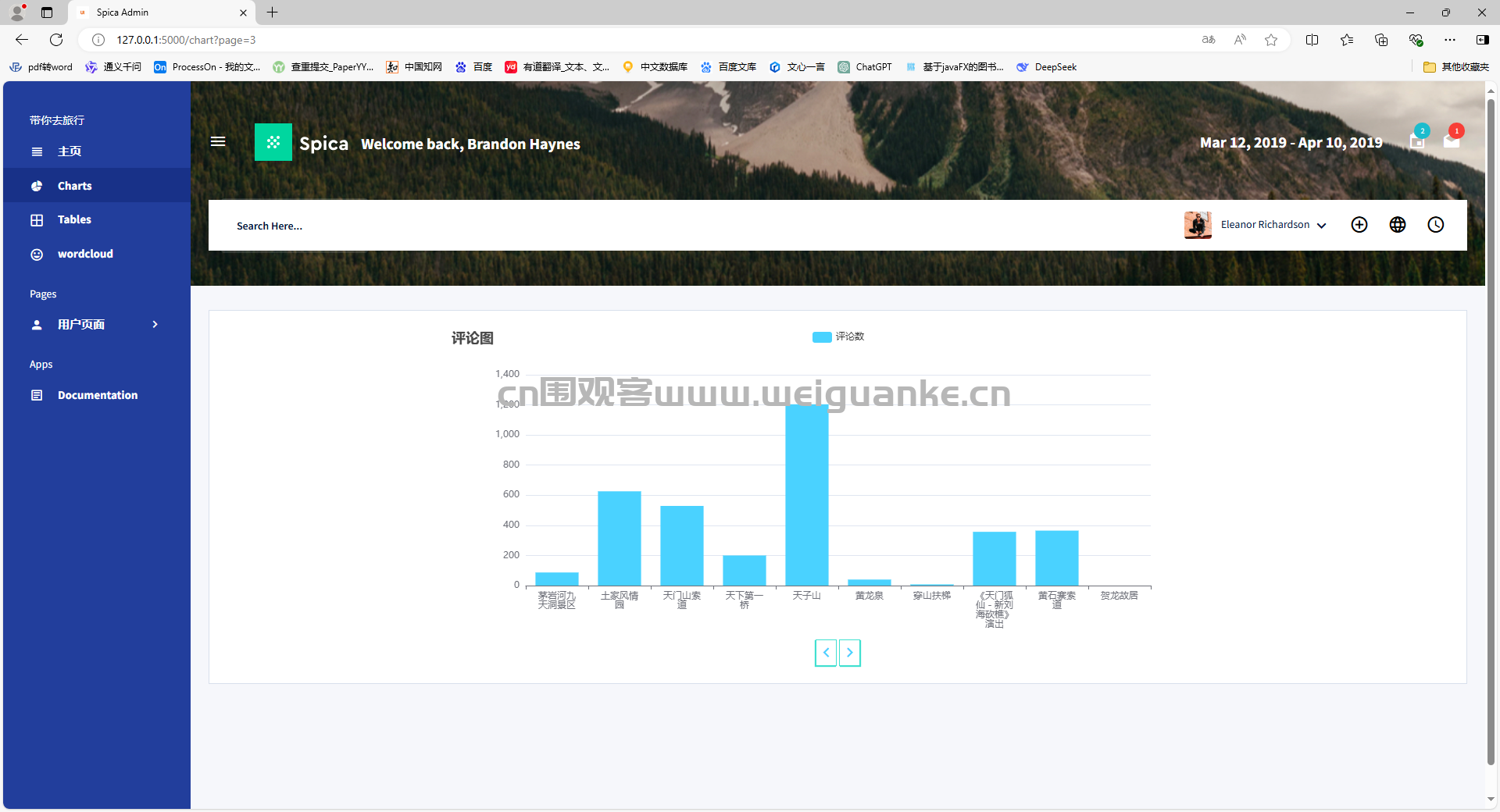Select Charts in the sidebar

point(74,186)
